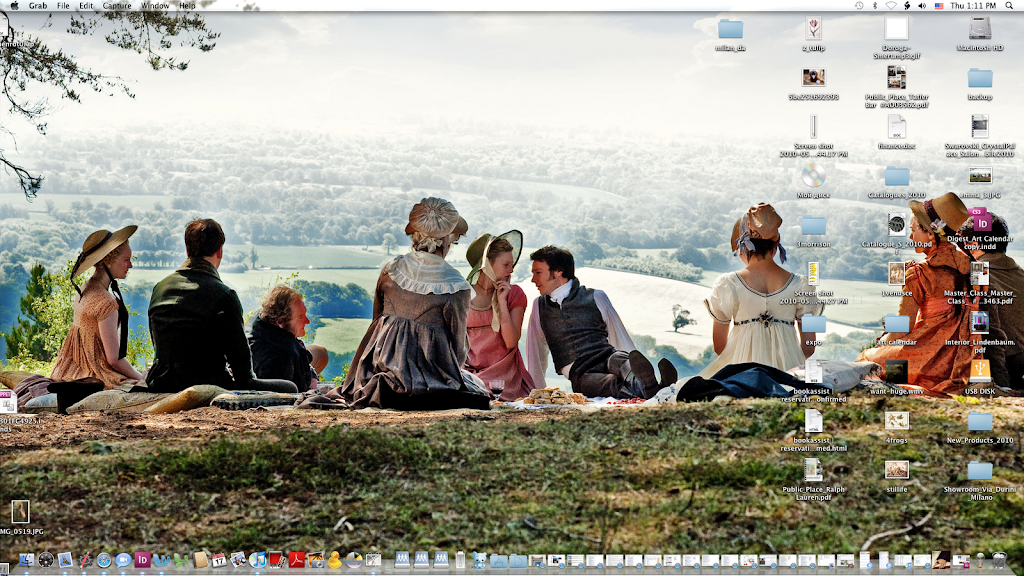Open Adobe Acrobat from the dock
Viewport: 1024px width, 576px height.
(x=296, y=560)
